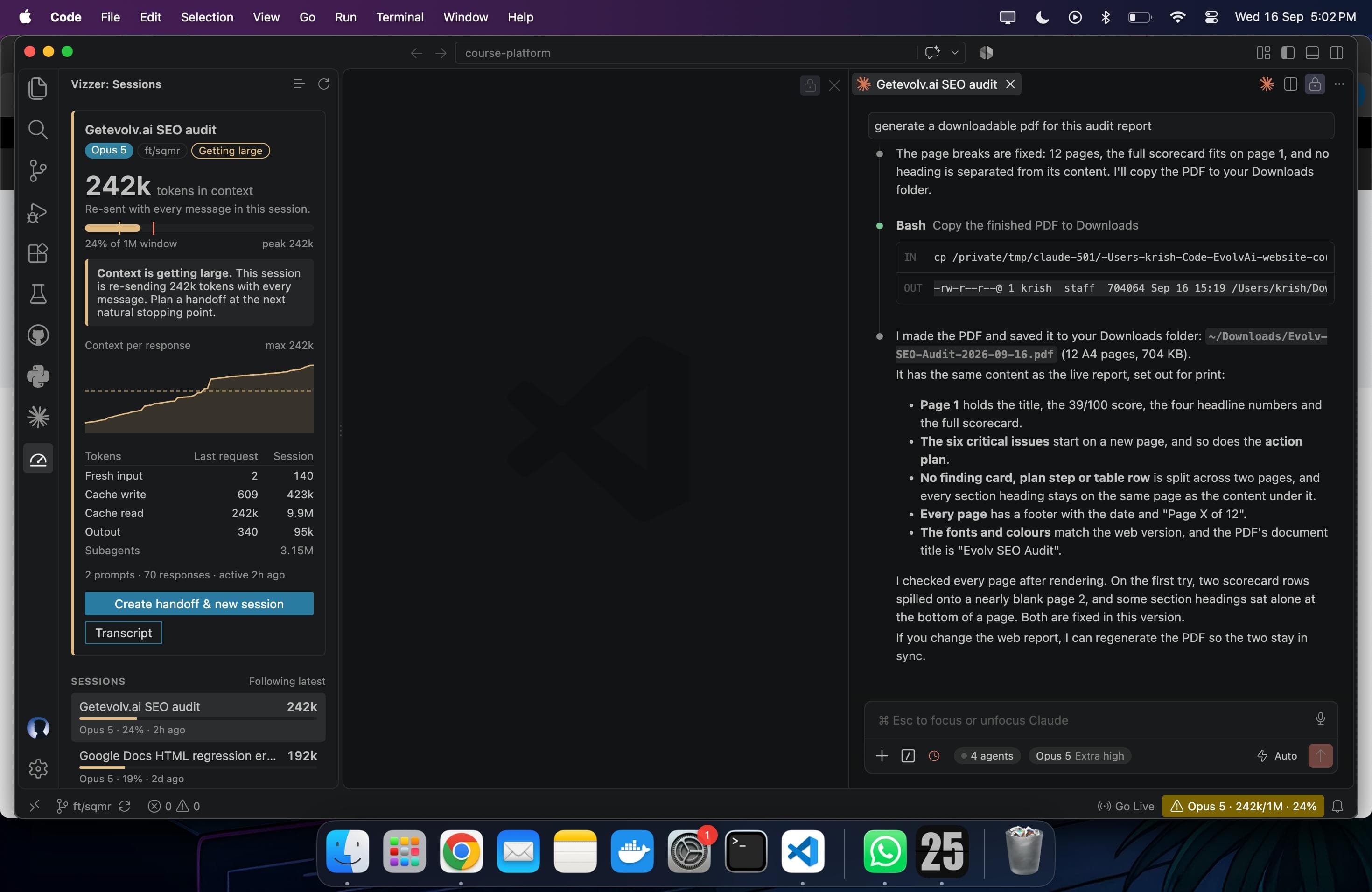1372x892 pixels.
Task: Open Source Control view in activity bar
Action: tap(38, 171)
